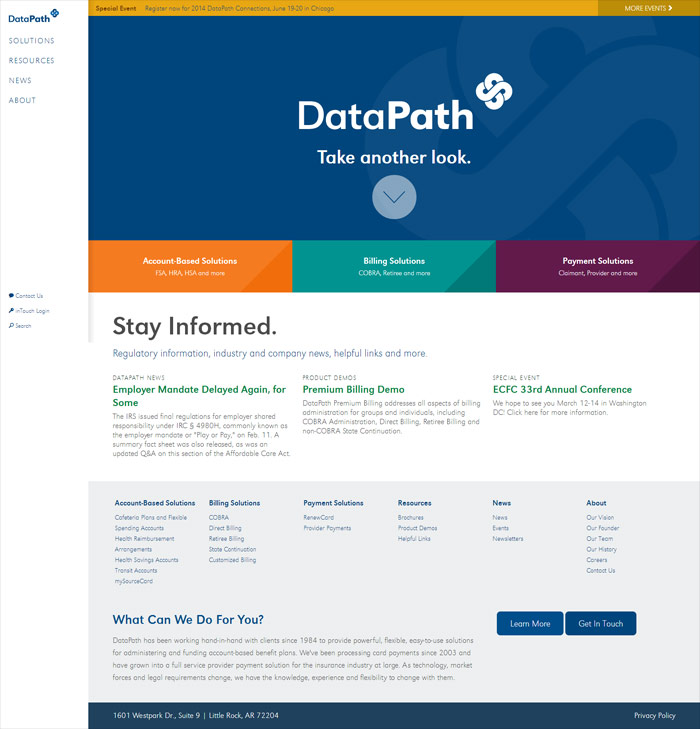700x729 pixels.
Task: Click the DataPath logo in the sidebar
Action: coord(33,16)
